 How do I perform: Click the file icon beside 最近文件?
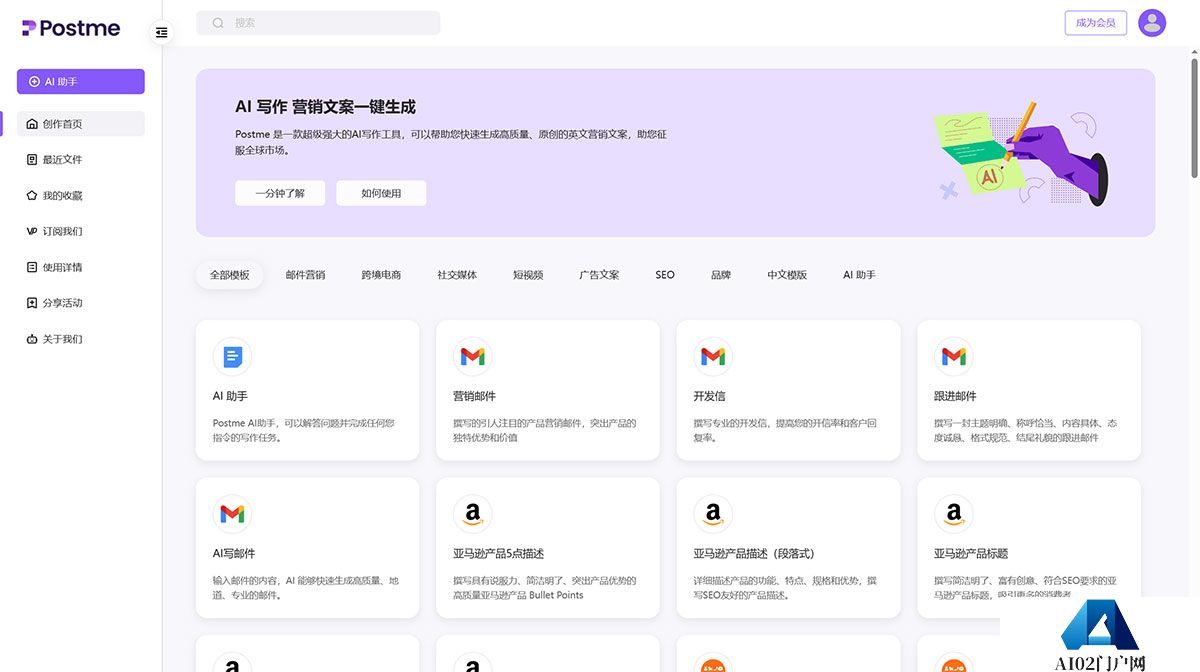point(32,160)
